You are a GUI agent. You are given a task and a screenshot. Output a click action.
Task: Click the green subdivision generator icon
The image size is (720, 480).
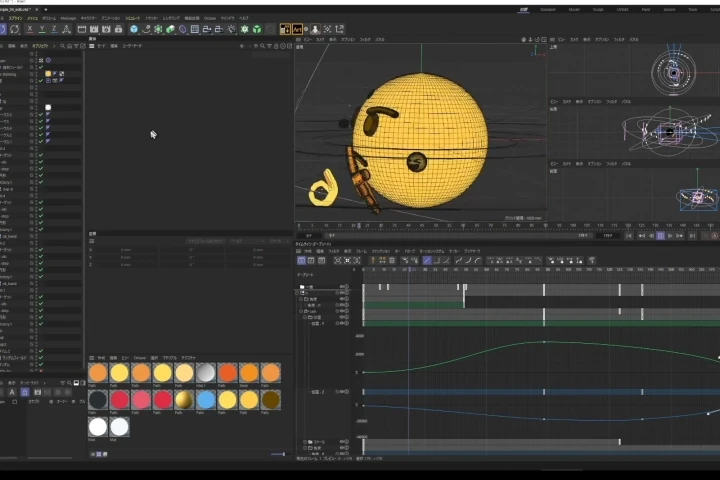click(x=158, y=29)
